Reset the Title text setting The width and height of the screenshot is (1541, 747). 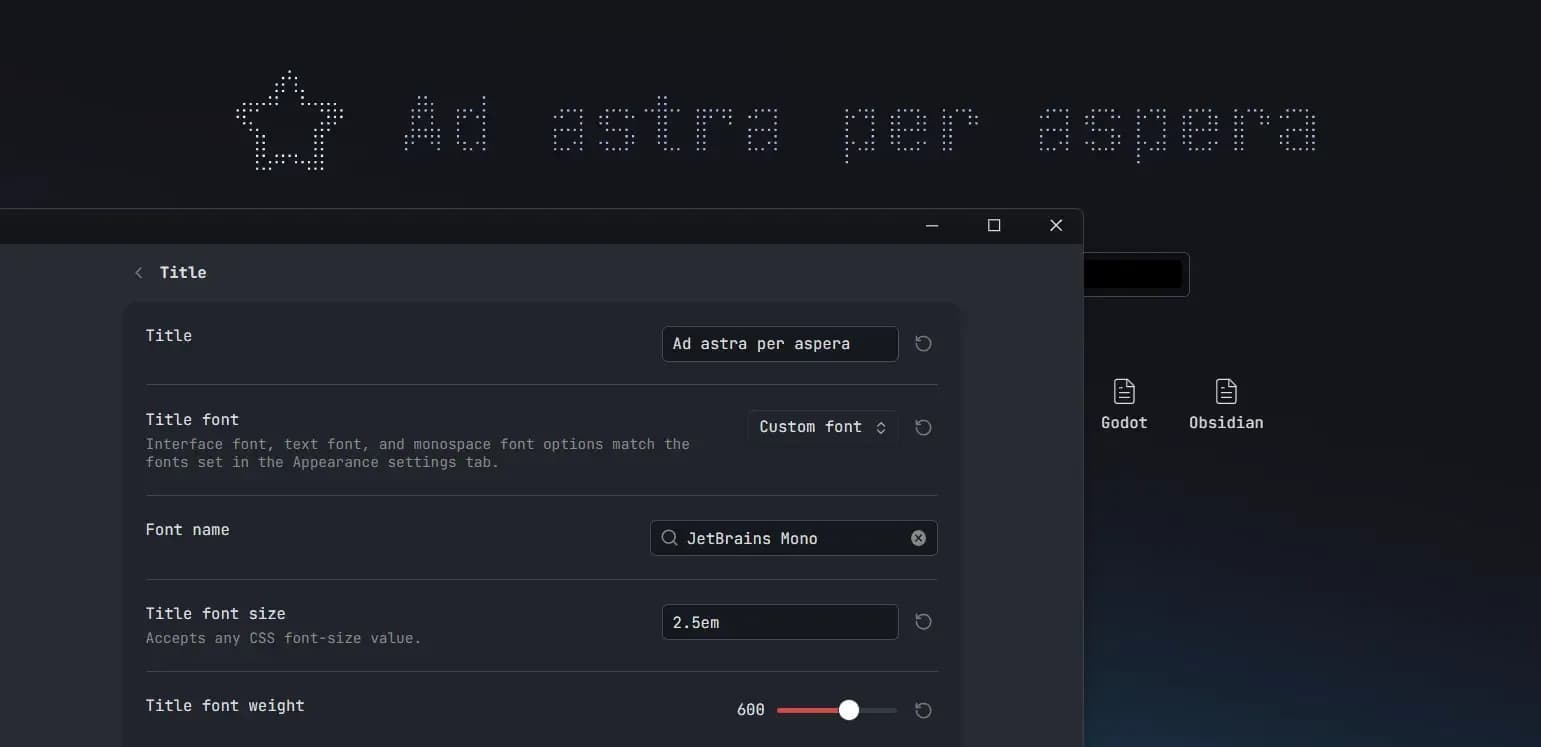[x=923, y=344]
